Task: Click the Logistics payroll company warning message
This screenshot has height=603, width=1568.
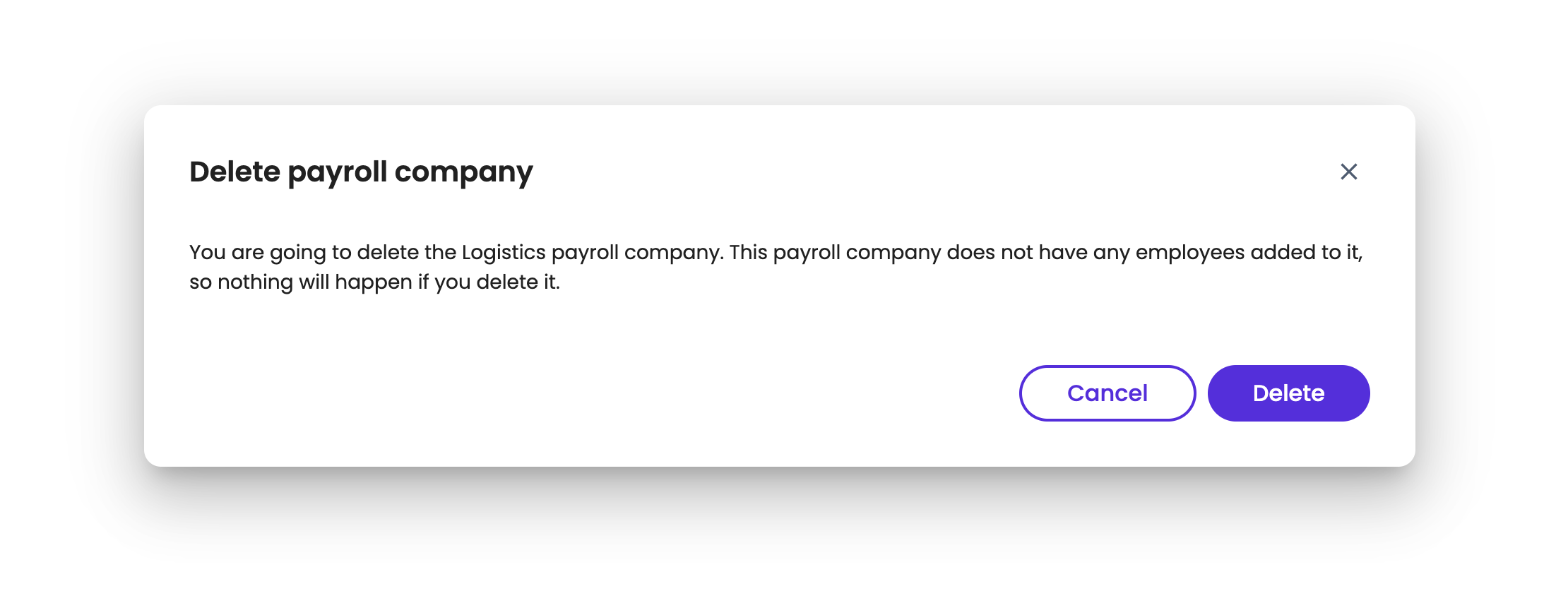Action: (775, 266)
